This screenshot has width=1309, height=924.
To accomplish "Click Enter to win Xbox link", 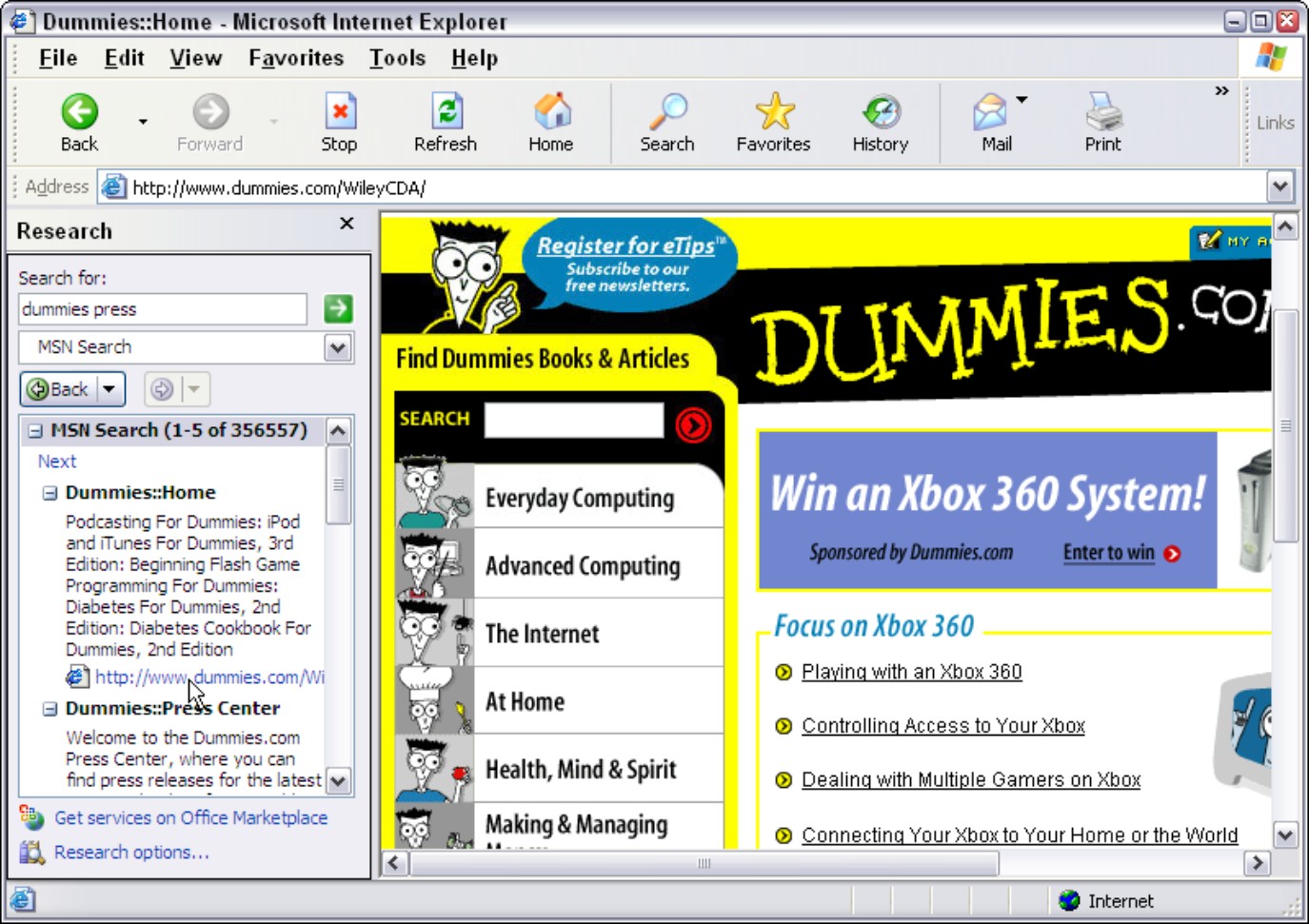I will [1108, 552].
